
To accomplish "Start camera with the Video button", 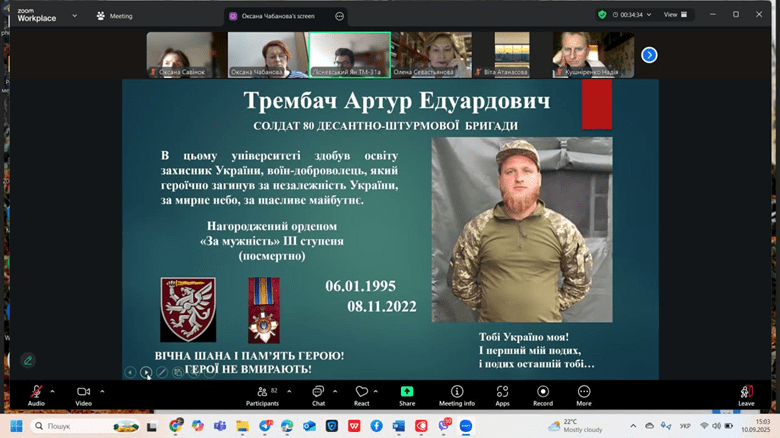I will 83,394.
